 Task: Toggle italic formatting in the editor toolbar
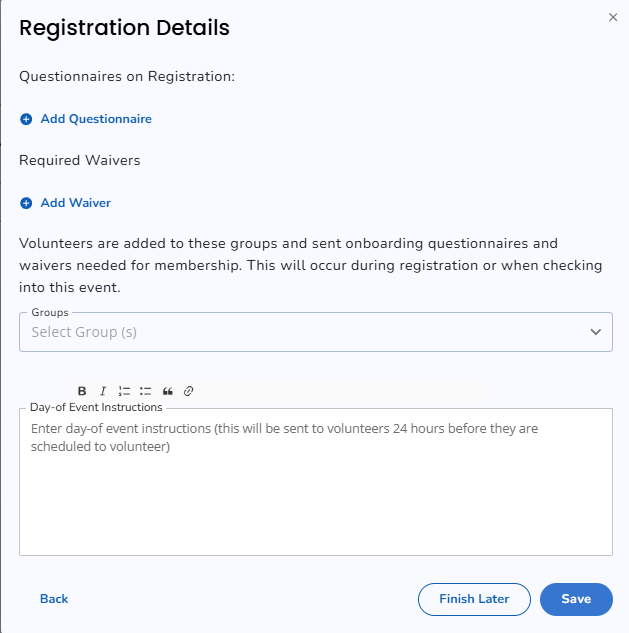click(x=103, y=391)
